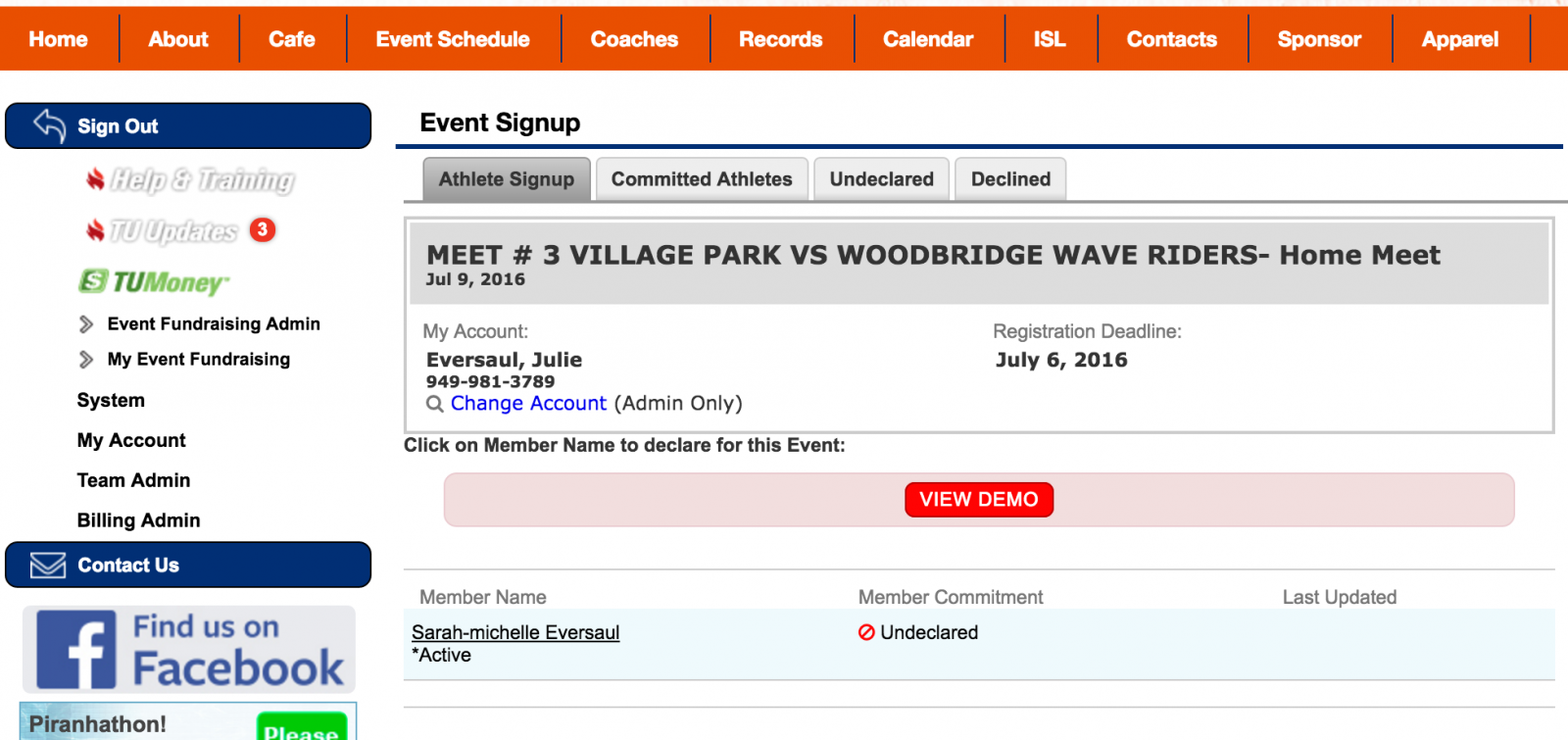Click the Contact Us envelope icon

pyautogui.click(x=48, y=566)
